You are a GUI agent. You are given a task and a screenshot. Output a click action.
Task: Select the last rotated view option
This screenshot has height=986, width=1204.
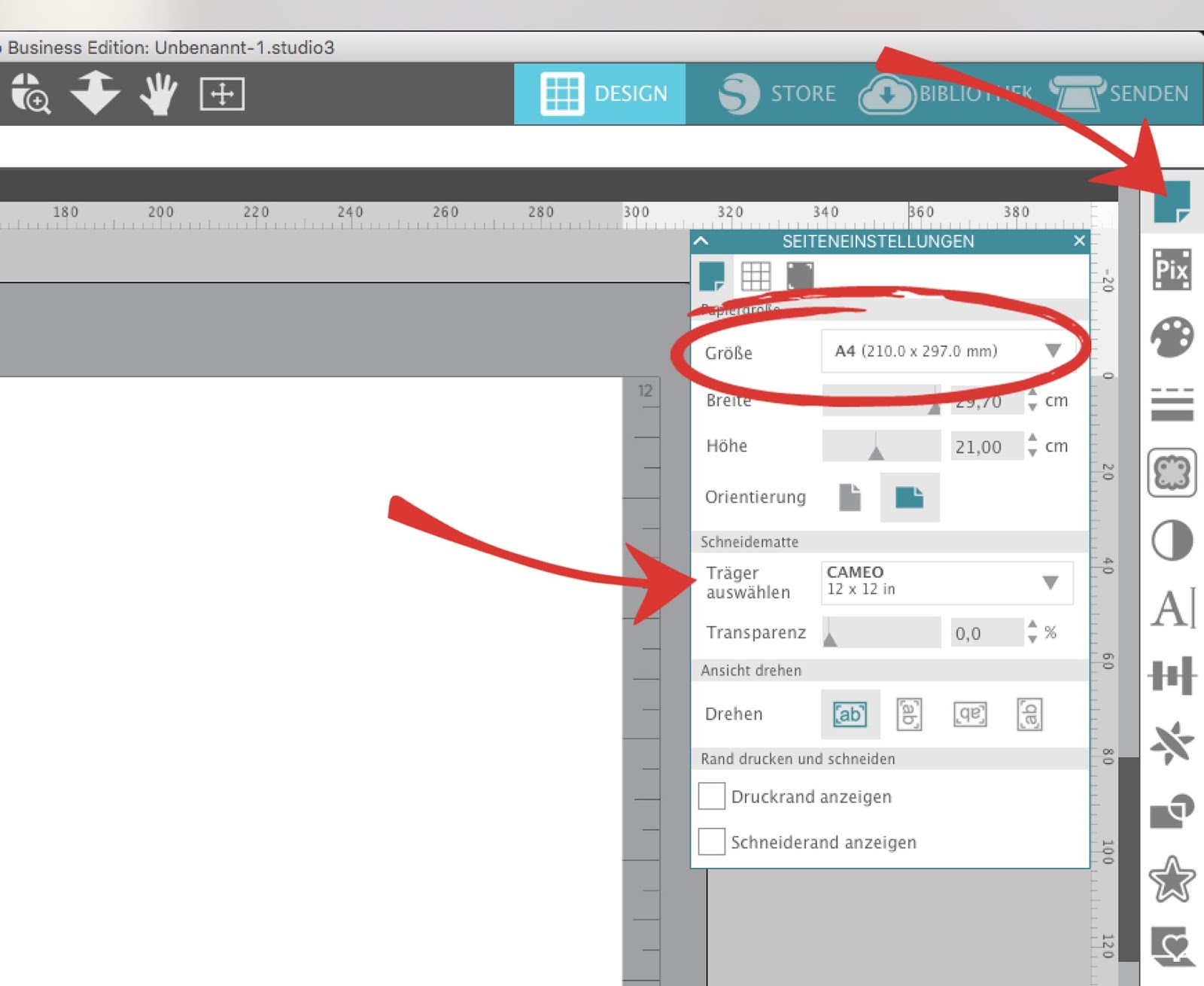coord(1029,714)
